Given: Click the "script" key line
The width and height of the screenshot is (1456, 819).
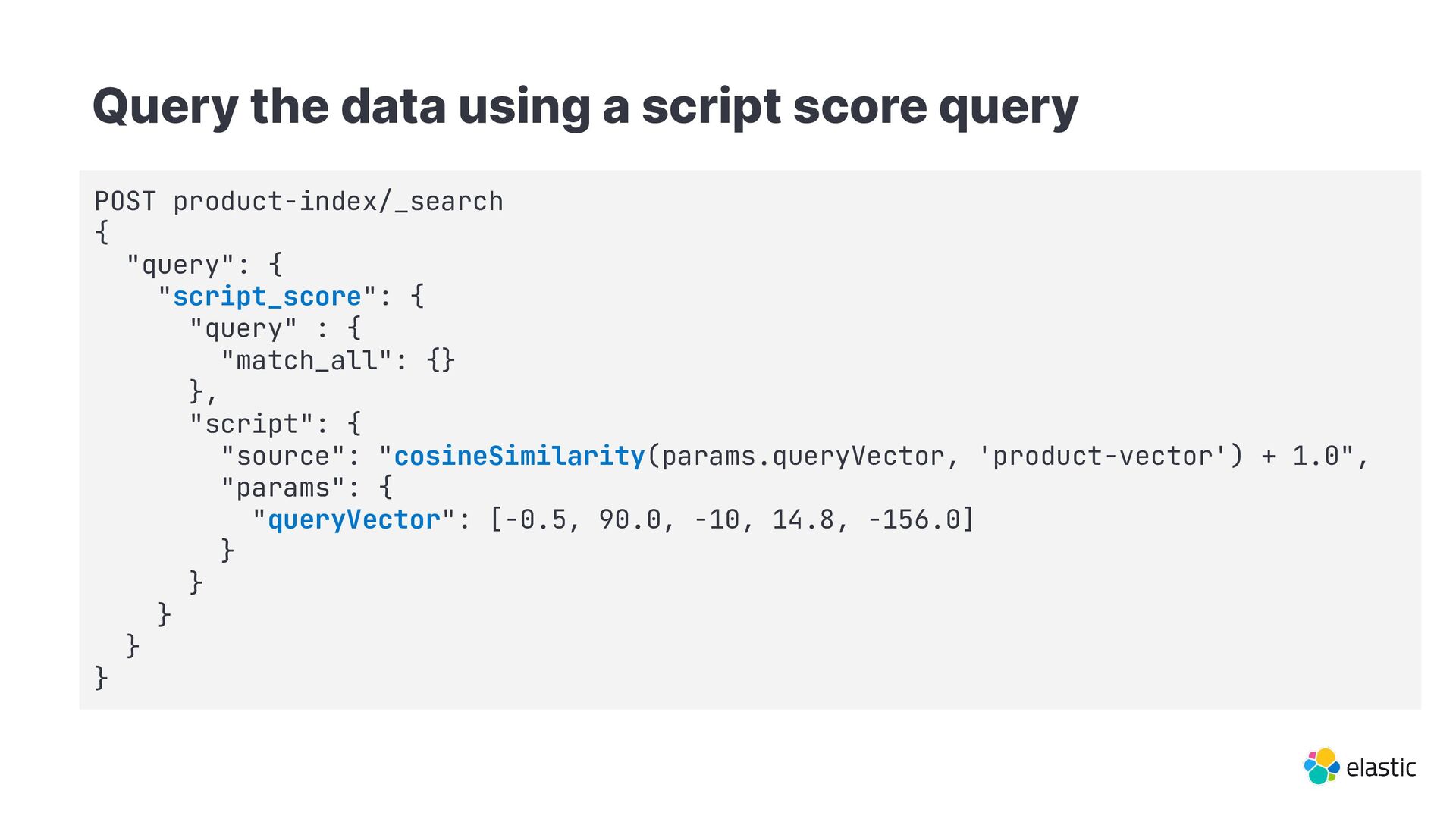Looking at the screenshot, I should tap(275, 424).
